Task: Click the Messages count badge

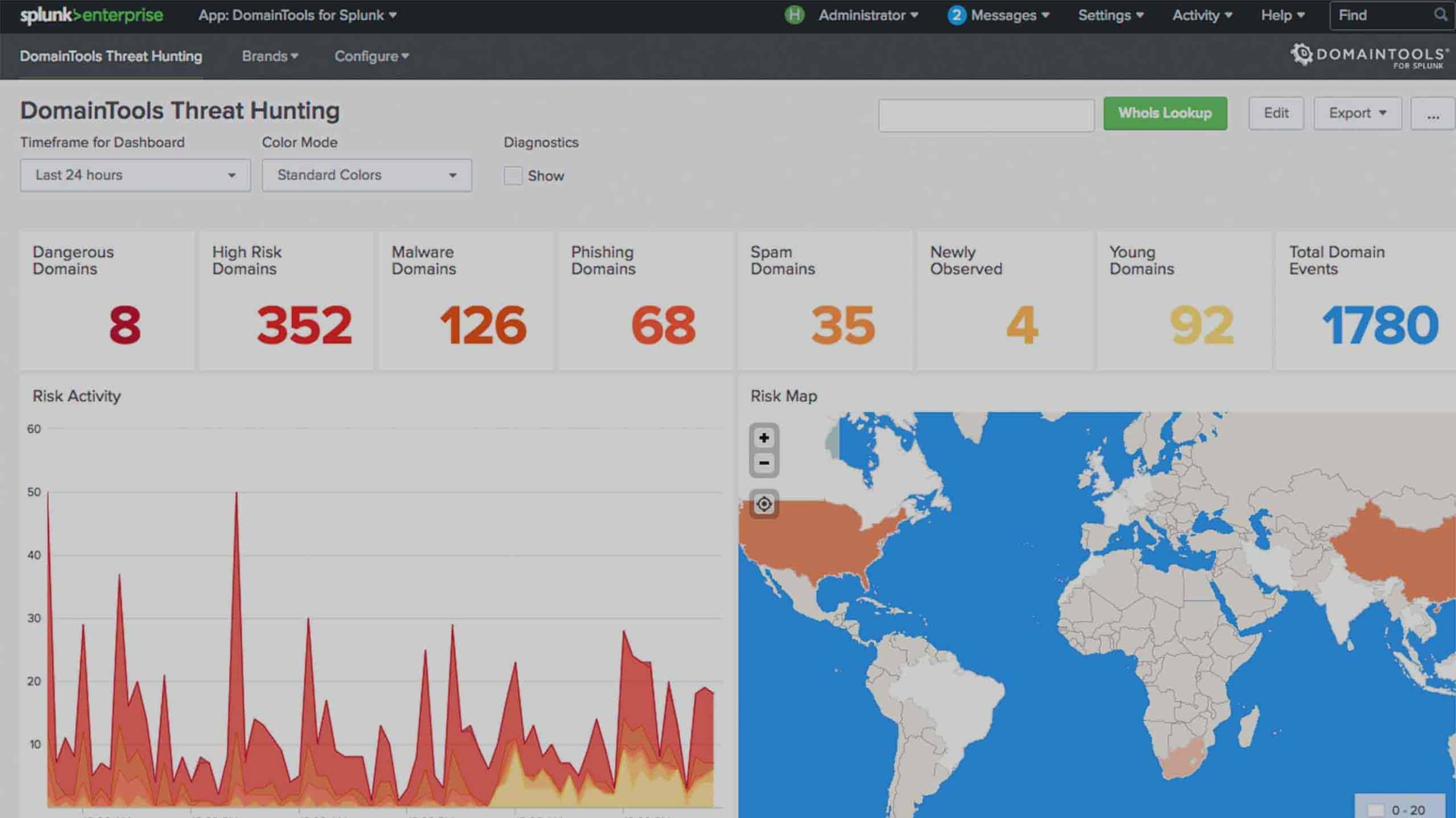Action: tap(957, 15)
